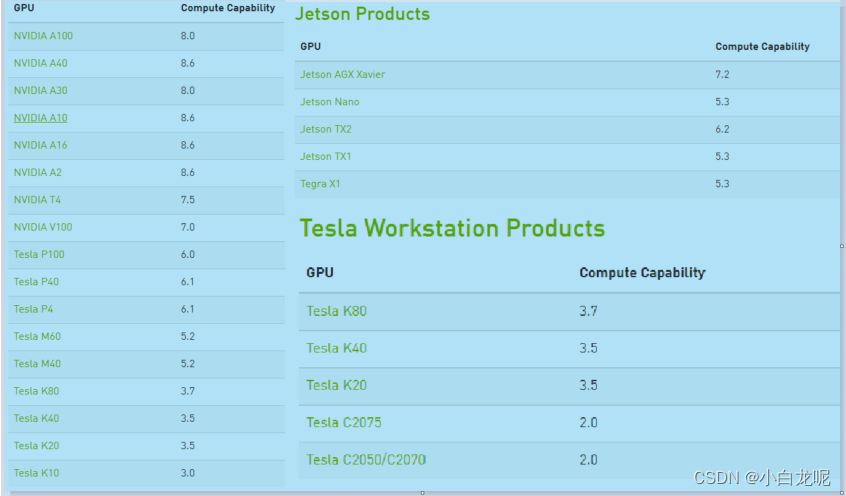Image resolution: width=846 pixels, height=496 pixels.
Task: Open the Jetson TX1 link
Action: tap(326, 157)
